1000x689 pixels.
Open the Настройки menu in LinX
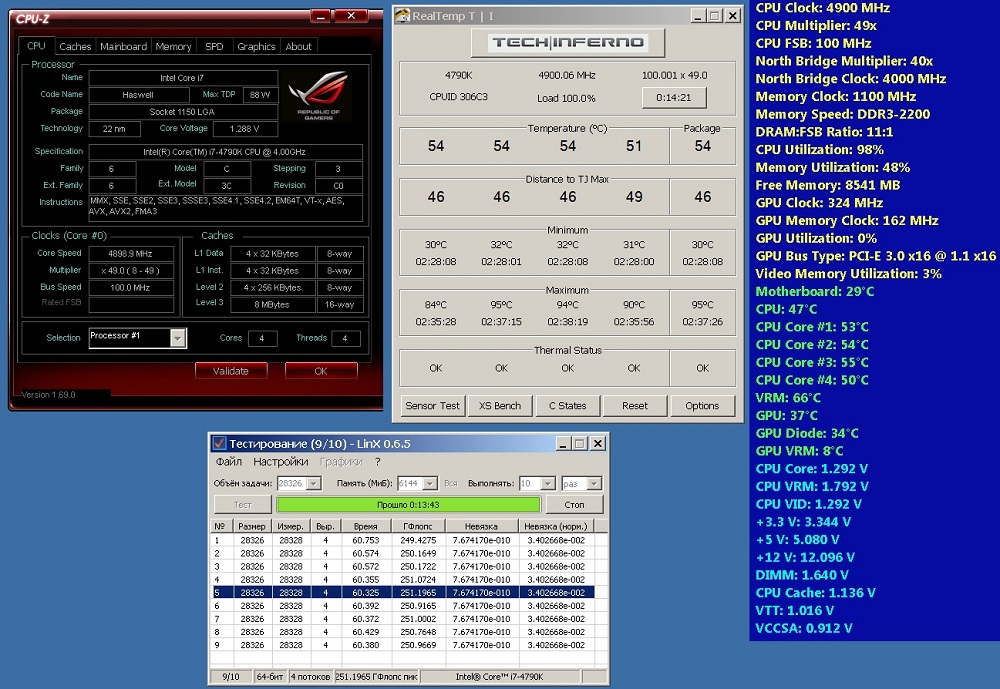point(281,461)
